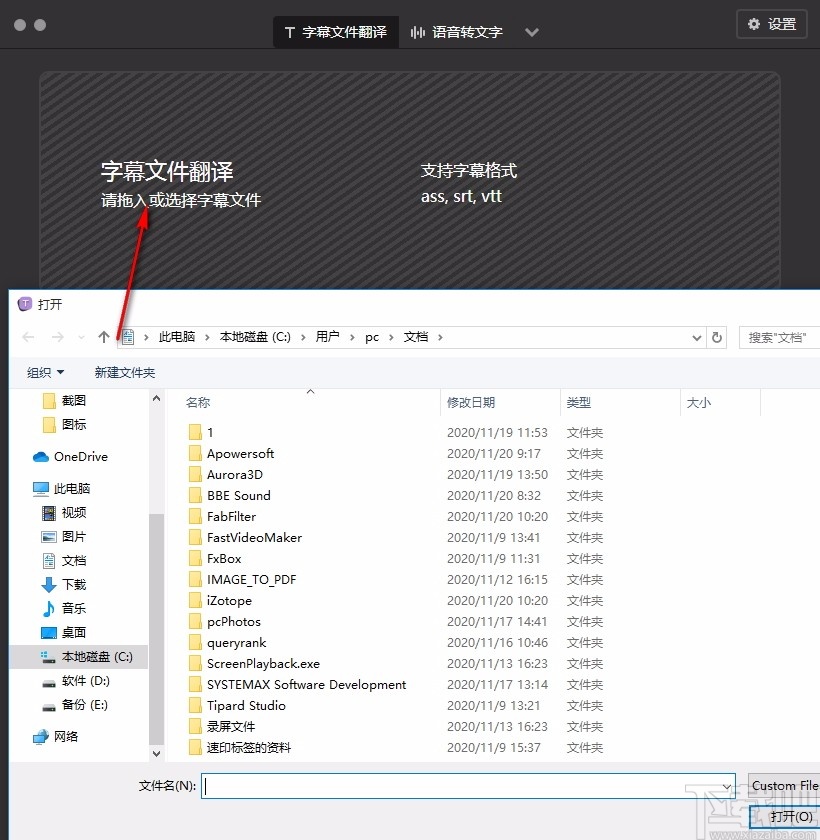
Task: Open the 下载 (Downloads) sidebar entry
Action: point(70,585)
